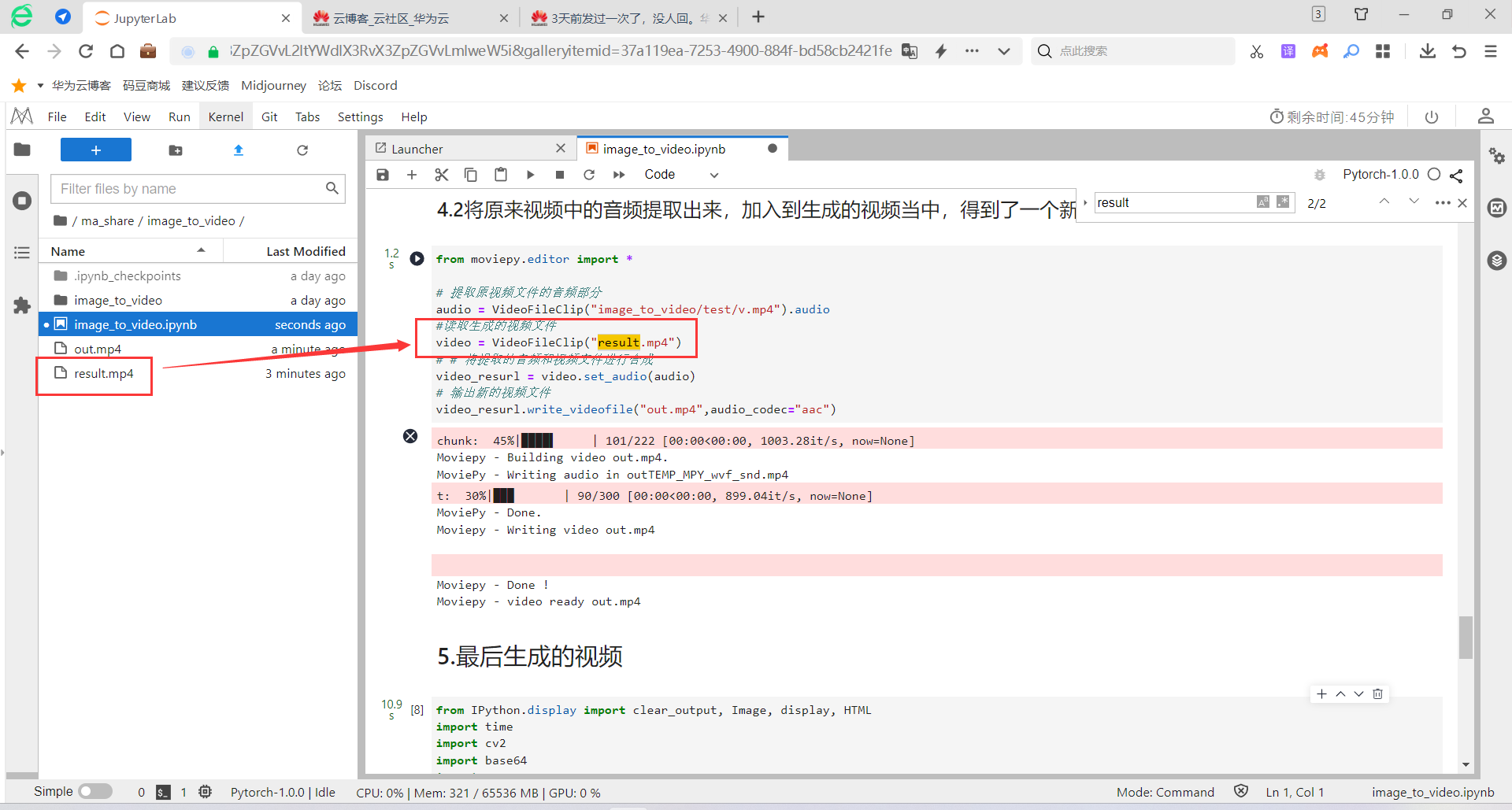Click the notebook vertical scrollbar thumb
1512x810 pixels.
pos(1466,637)
